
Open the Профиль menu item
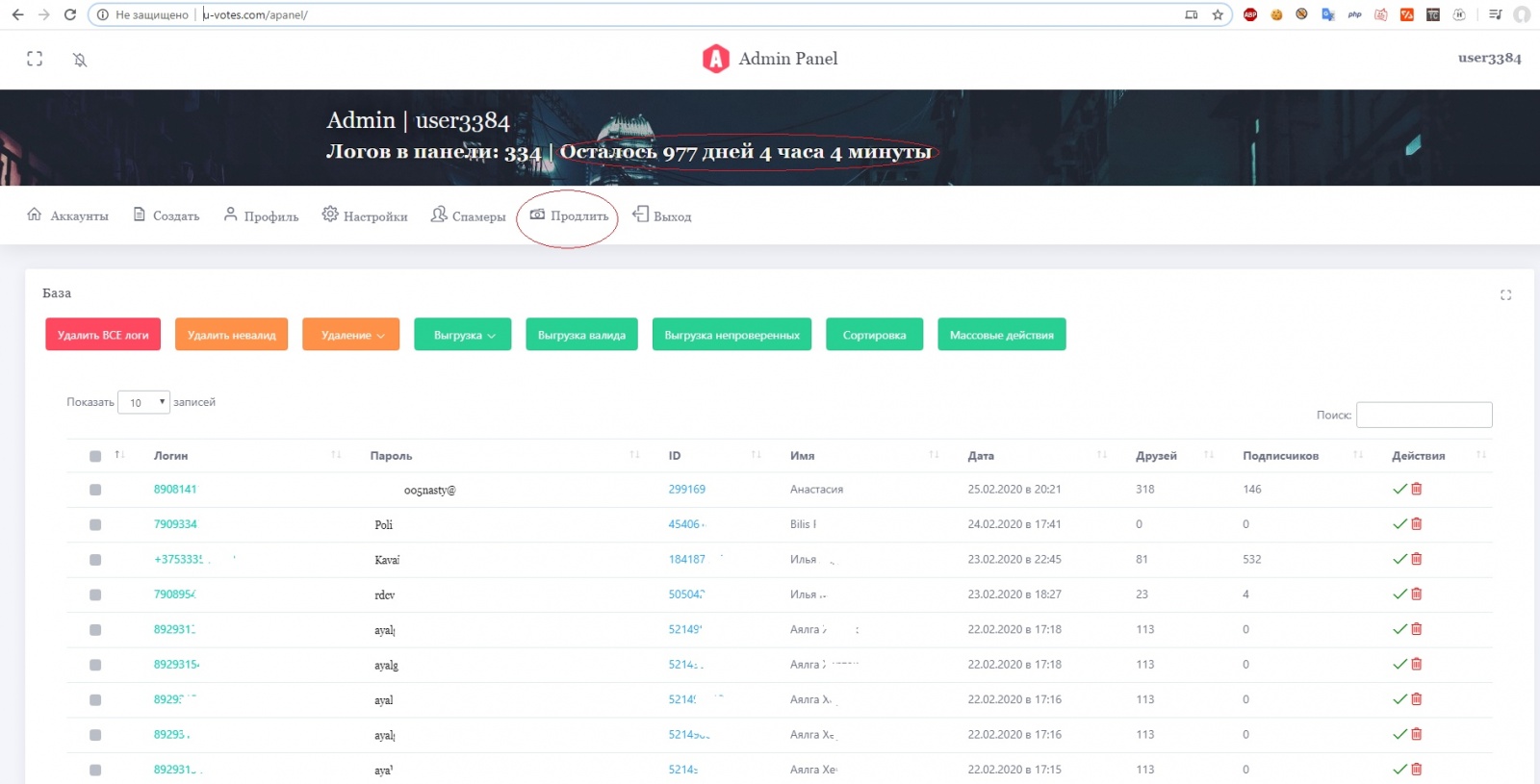(261, 215)
